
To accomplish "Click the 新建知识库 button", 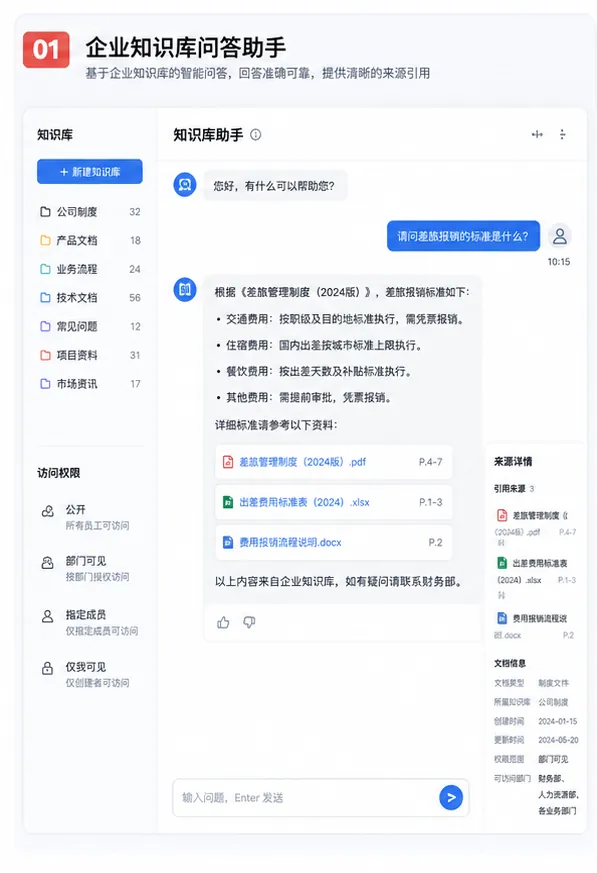I will point(90,171).
